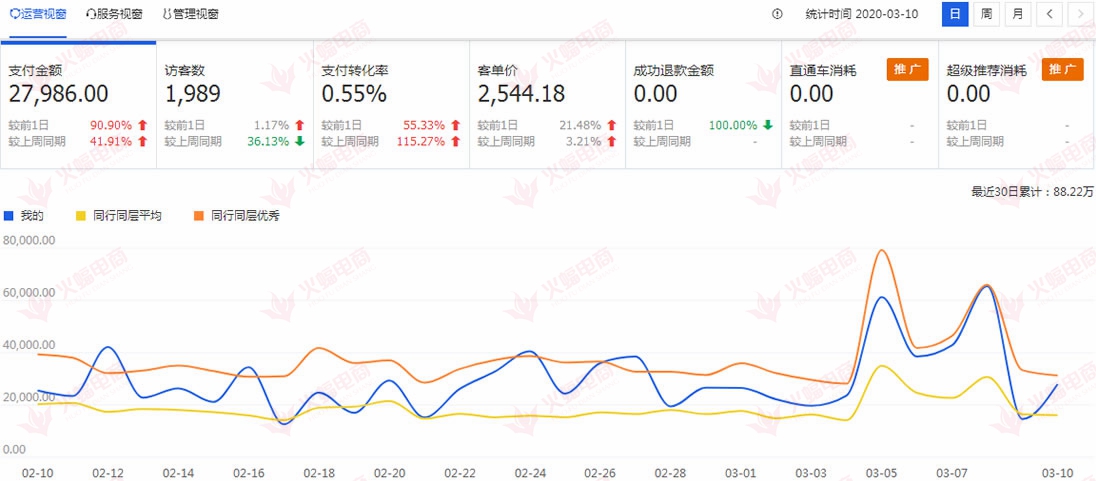Open the 管理视窗 tab
The width and height of the screenshot is (1096, 481).
pyautogui.click(x=190, y=14)
